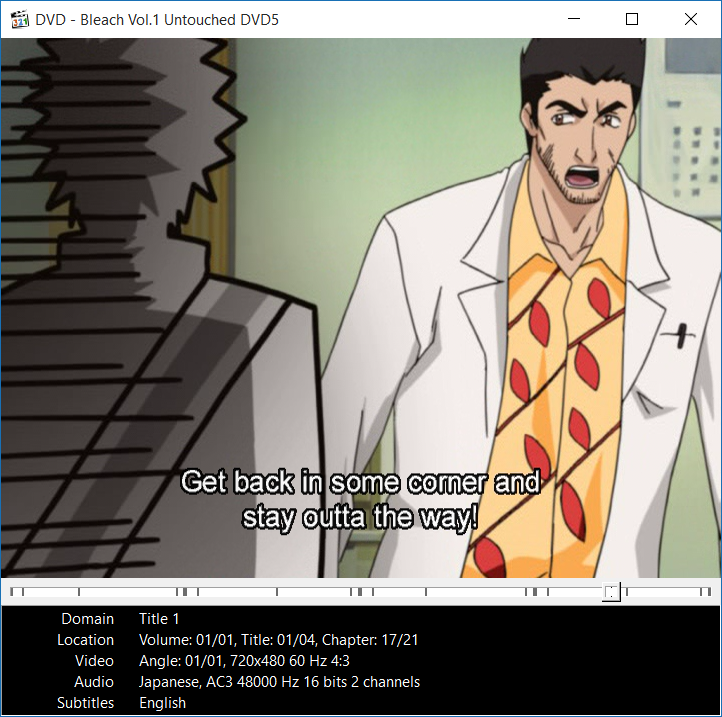722x717 pixels.
Task: Click the 'English' subtitles value
Action: pos(162,703)
